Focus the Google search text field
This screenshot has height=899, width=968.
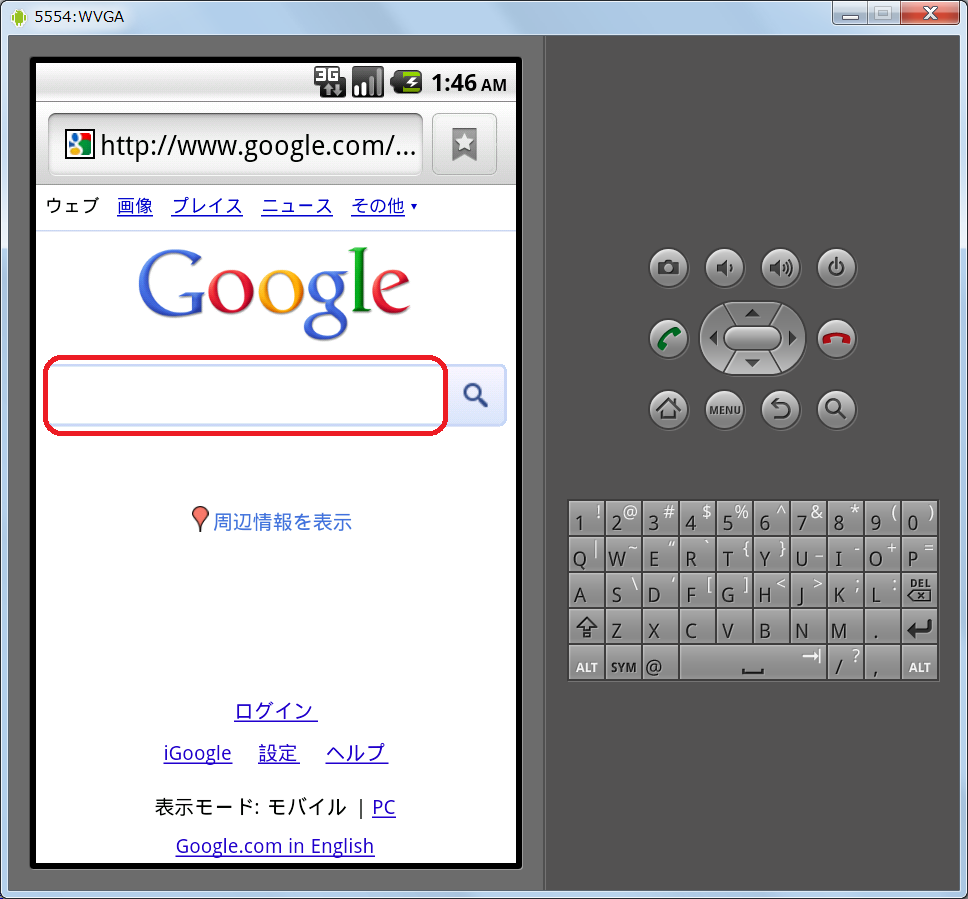pos(246,395)
